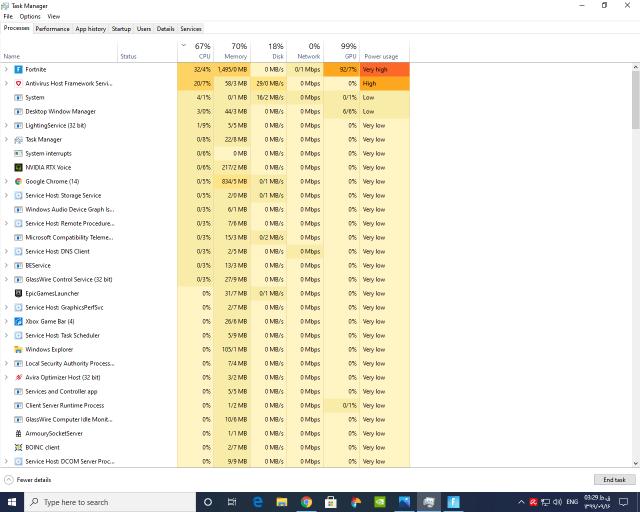Open the NVIDIA app from taskbar
Screen dimensions: 640x512
pyautogui.click(x=380, y=502)
